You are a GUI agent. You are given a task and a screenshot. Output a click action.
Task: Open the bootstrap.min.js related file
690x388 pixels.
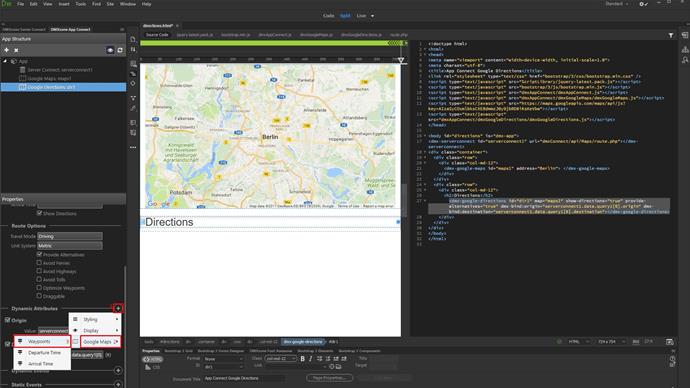236,35
